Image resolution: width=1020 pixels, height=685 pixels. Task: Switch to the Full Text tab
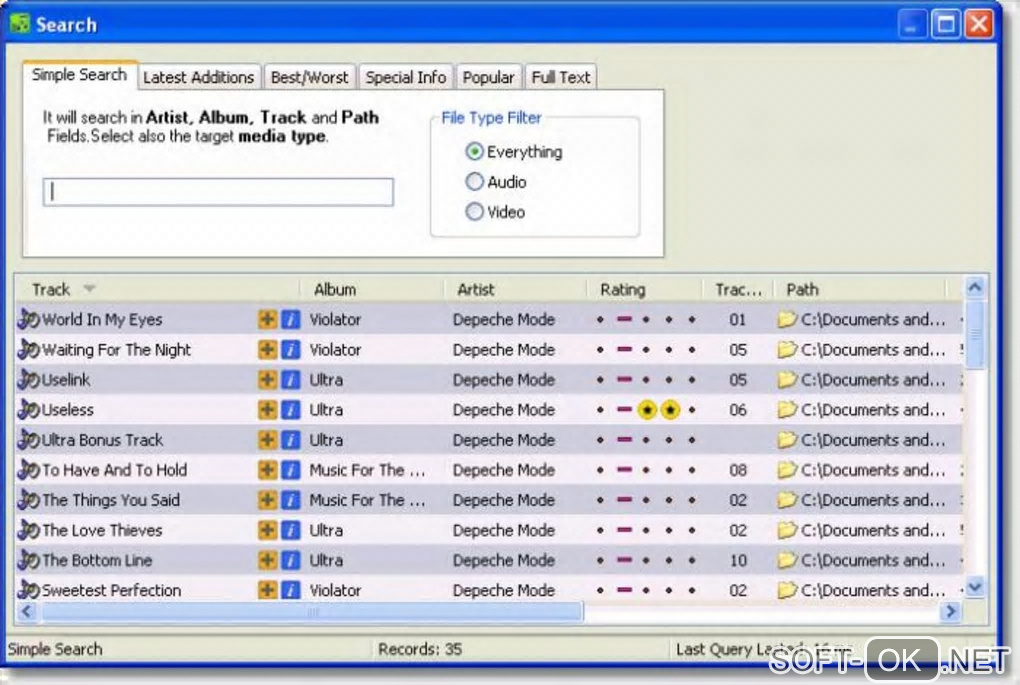[561, 77]
